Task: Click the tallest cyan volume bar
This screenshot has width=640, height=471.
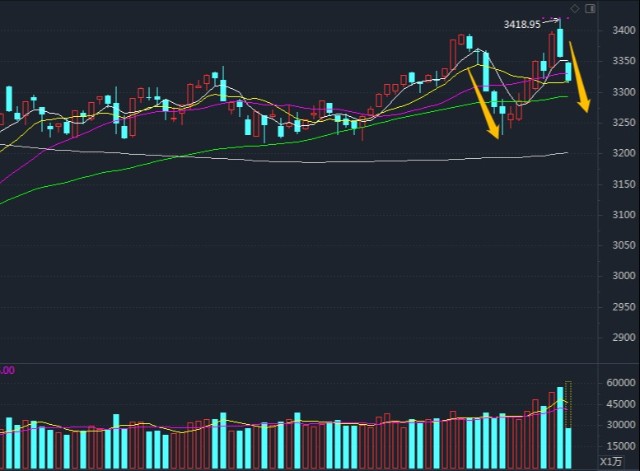Action: pos(560,427)
